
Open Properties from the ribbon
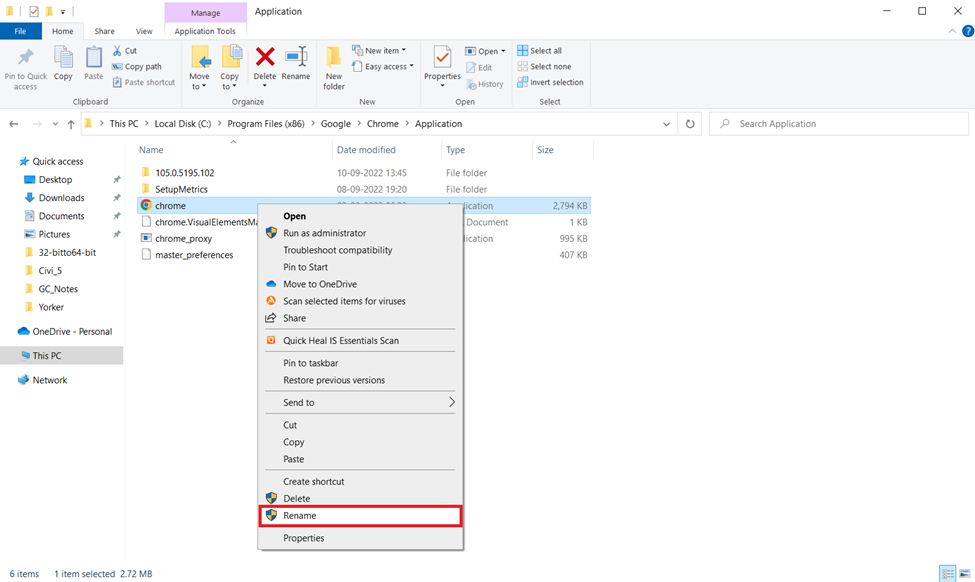(x=442, y=60)
